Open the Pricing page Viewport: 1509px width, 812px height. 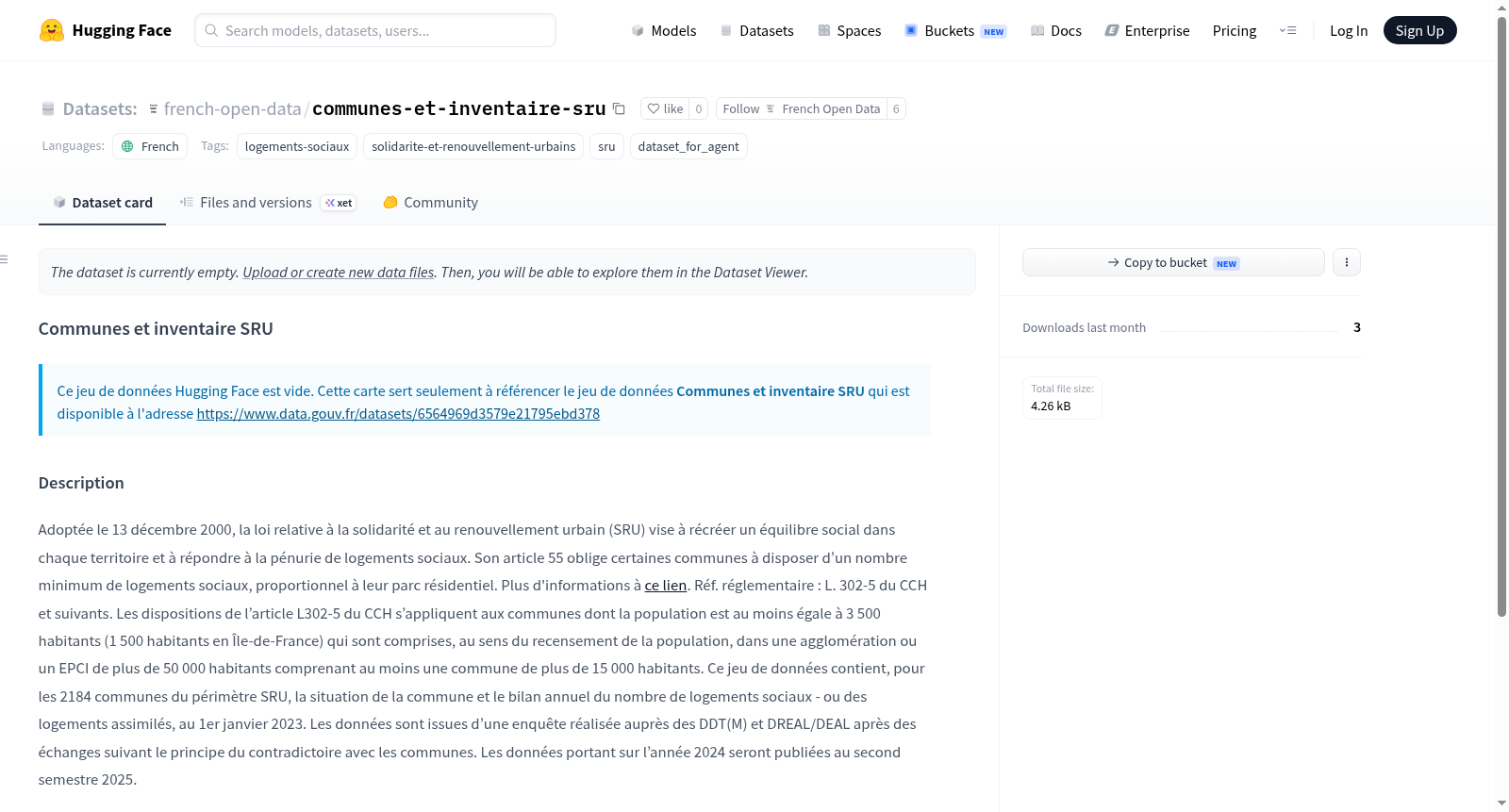1235,30
